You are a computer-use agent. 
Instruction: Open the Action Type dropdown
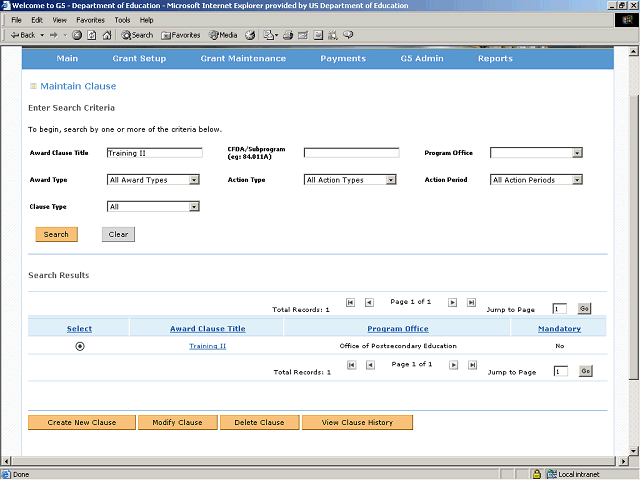tap(350, 180)
